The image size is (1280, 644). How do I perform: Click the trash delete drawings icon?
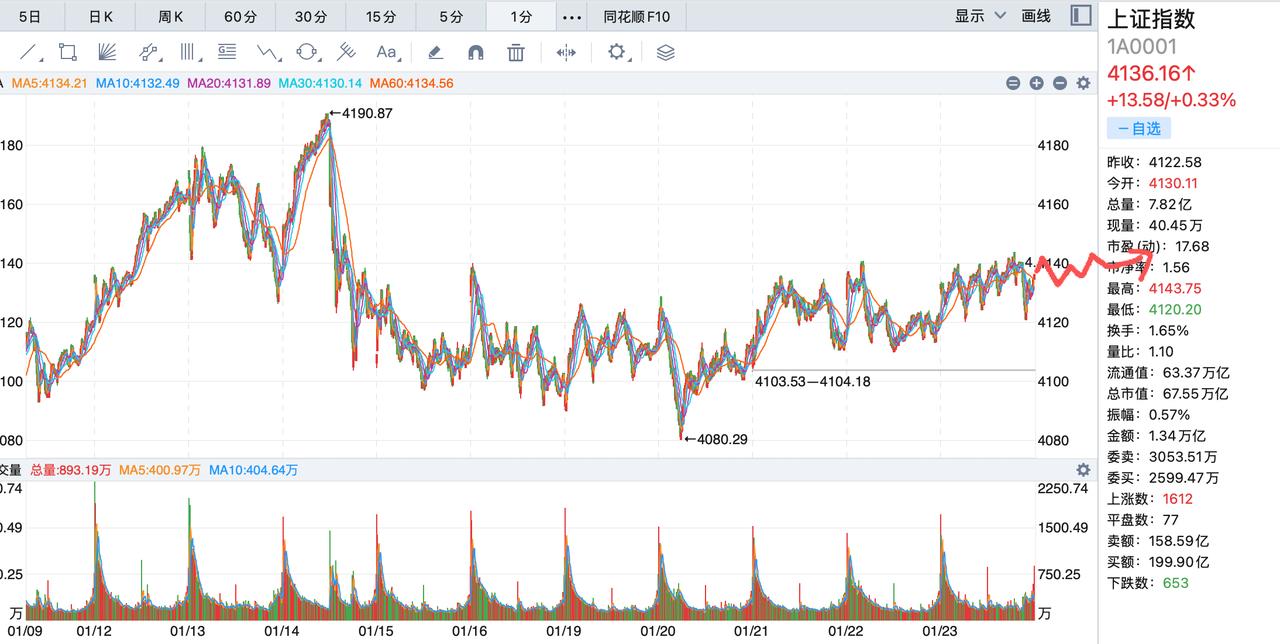point(516,52)
